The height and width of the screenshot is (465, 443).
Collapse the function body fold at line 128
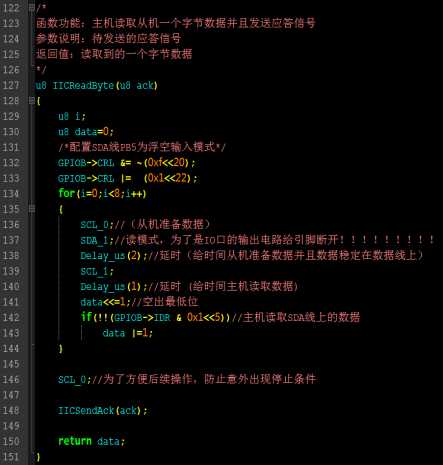click(32, 100)
